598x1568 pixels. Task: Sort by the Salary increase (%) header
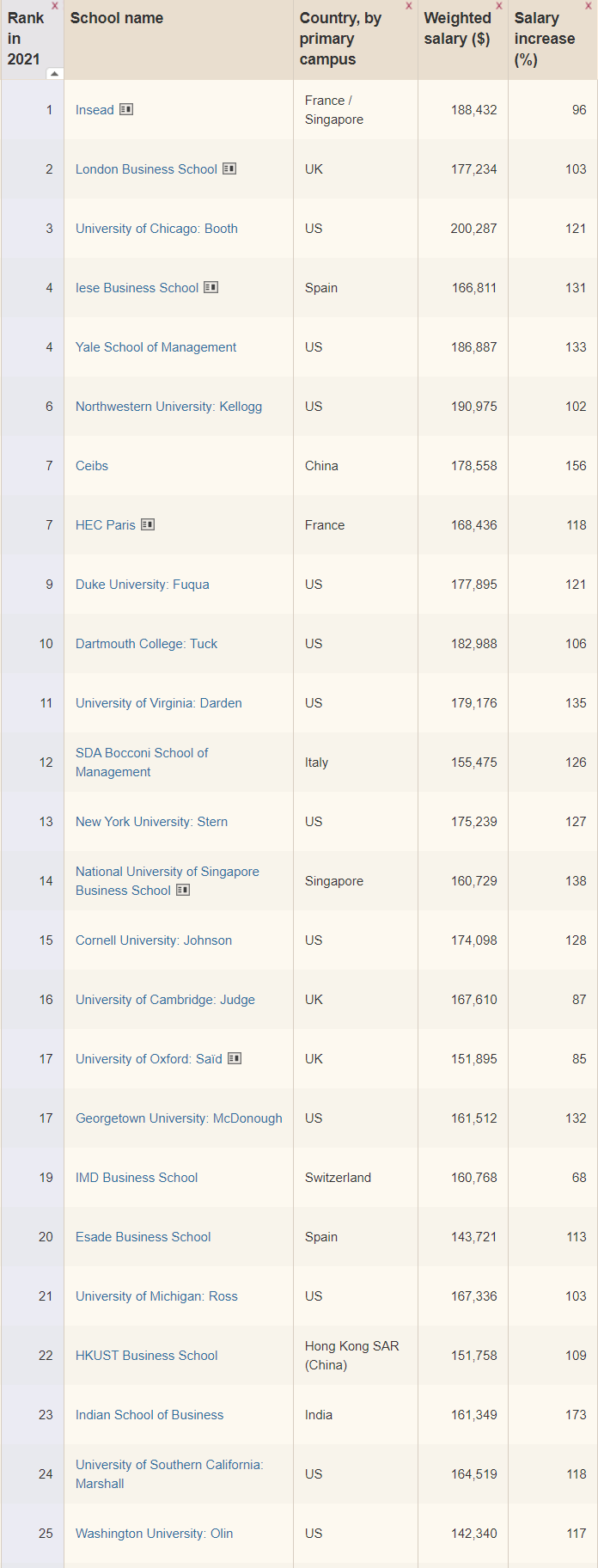544,39
